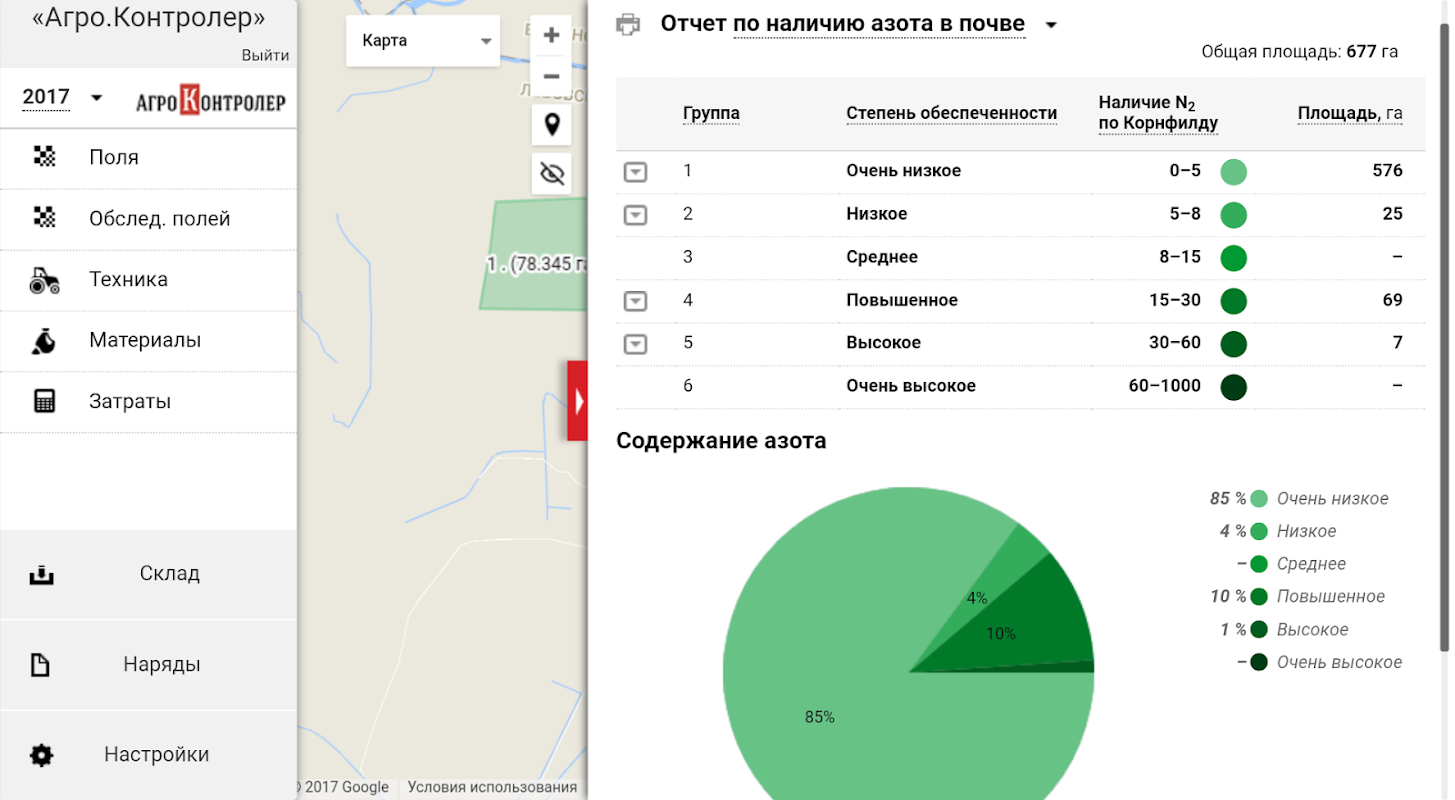Click the Высокое color dot in table

coord(1234,344)
